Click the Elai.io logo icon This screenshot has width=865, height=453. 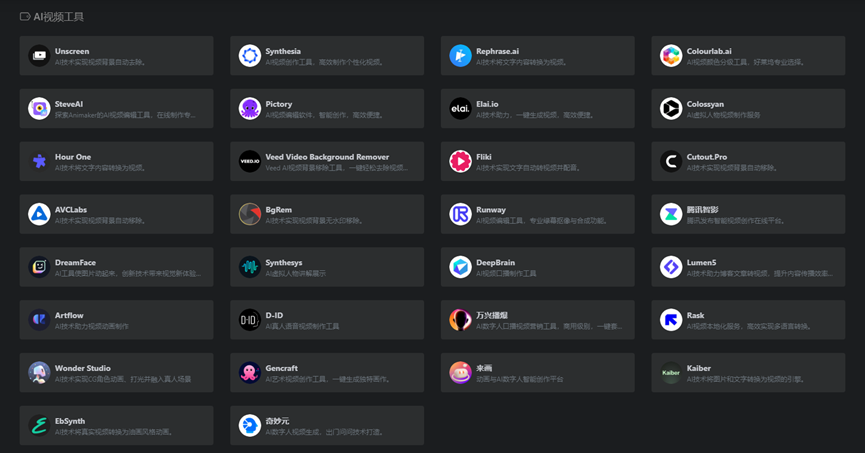pos(460,109)
